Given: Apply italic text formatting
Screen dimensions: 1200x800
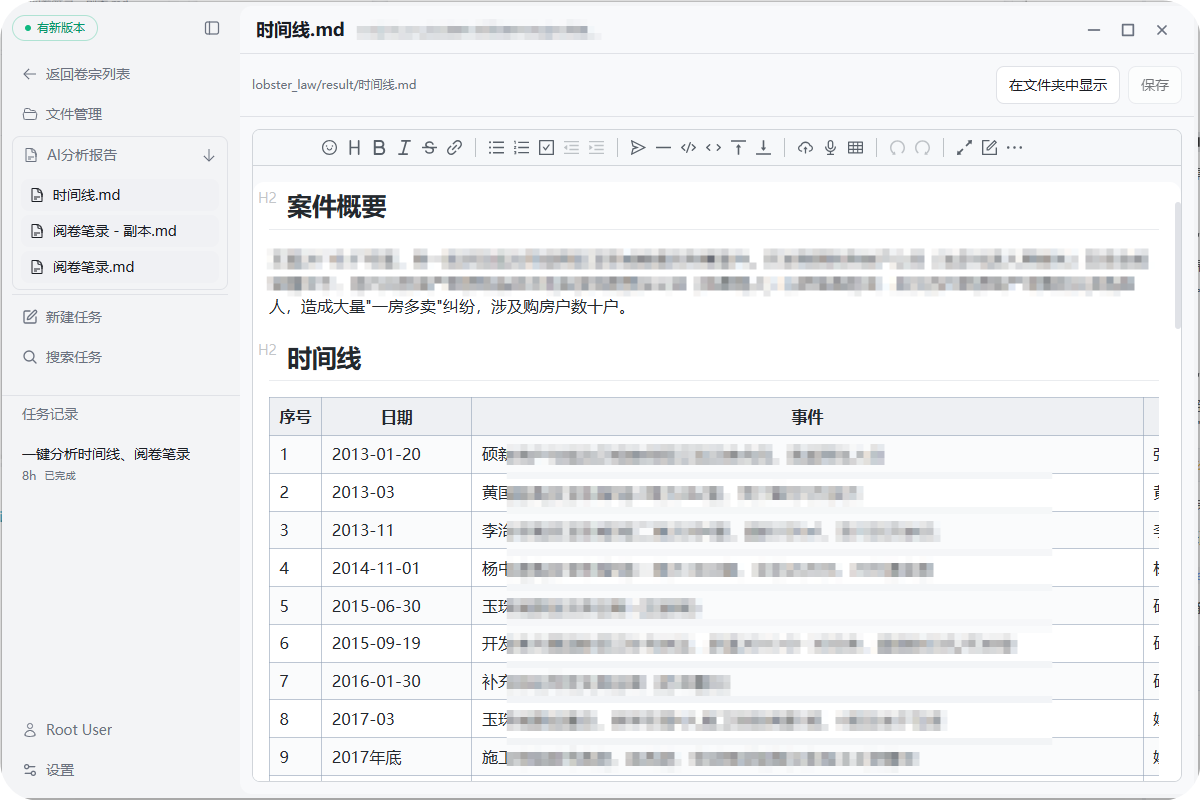Looking at the screenshot, I should 404,148.
